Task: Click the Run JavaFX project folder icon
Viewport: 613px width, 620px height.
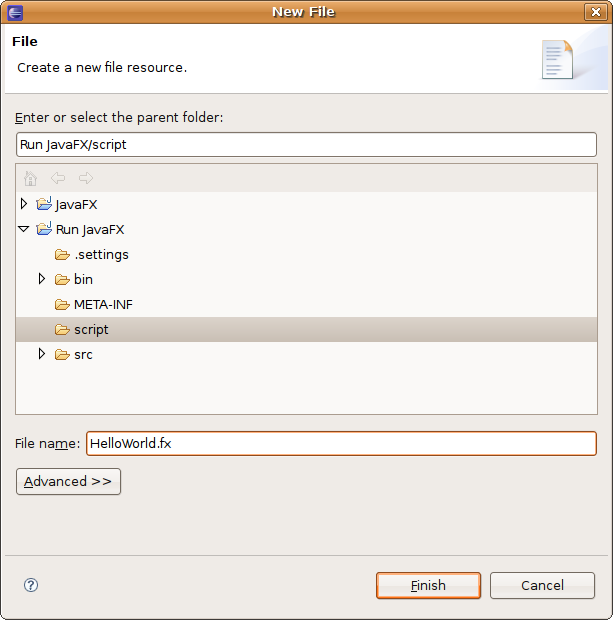Action: (44, 229)
